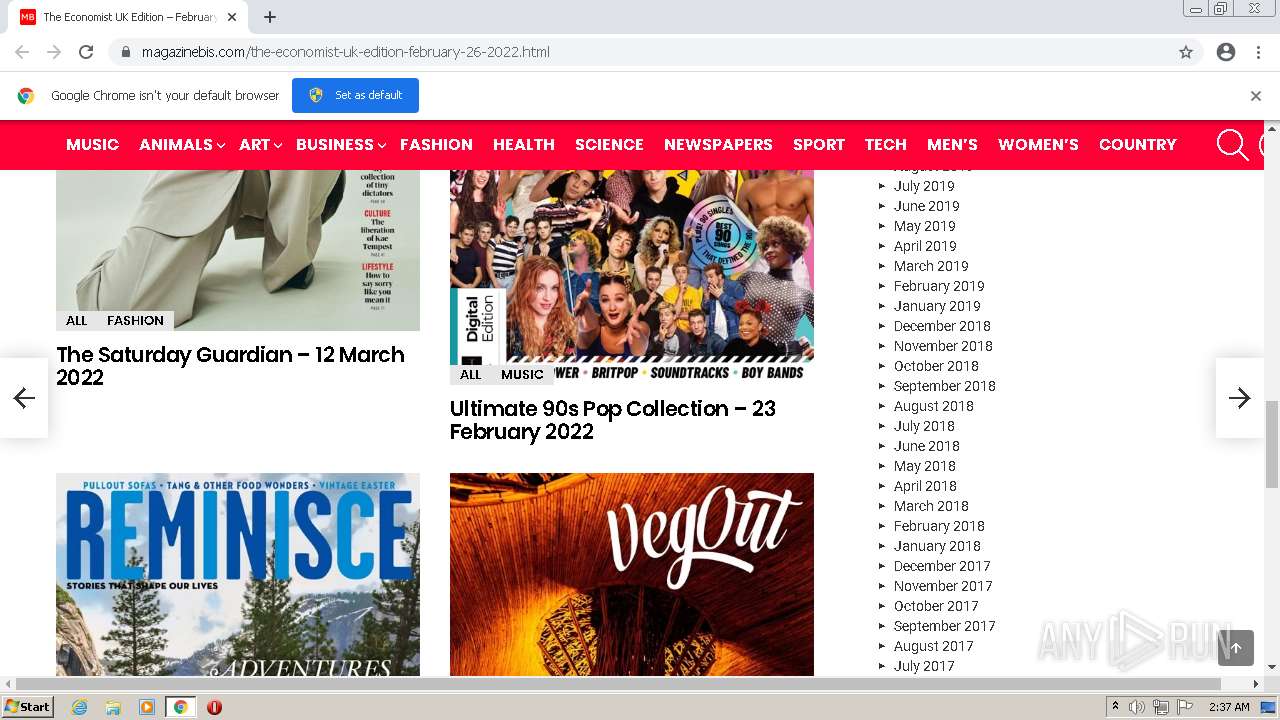Screen dimensions: 1280x720
Task: View site information via padlock icon
Action: [x=125, y=52]
